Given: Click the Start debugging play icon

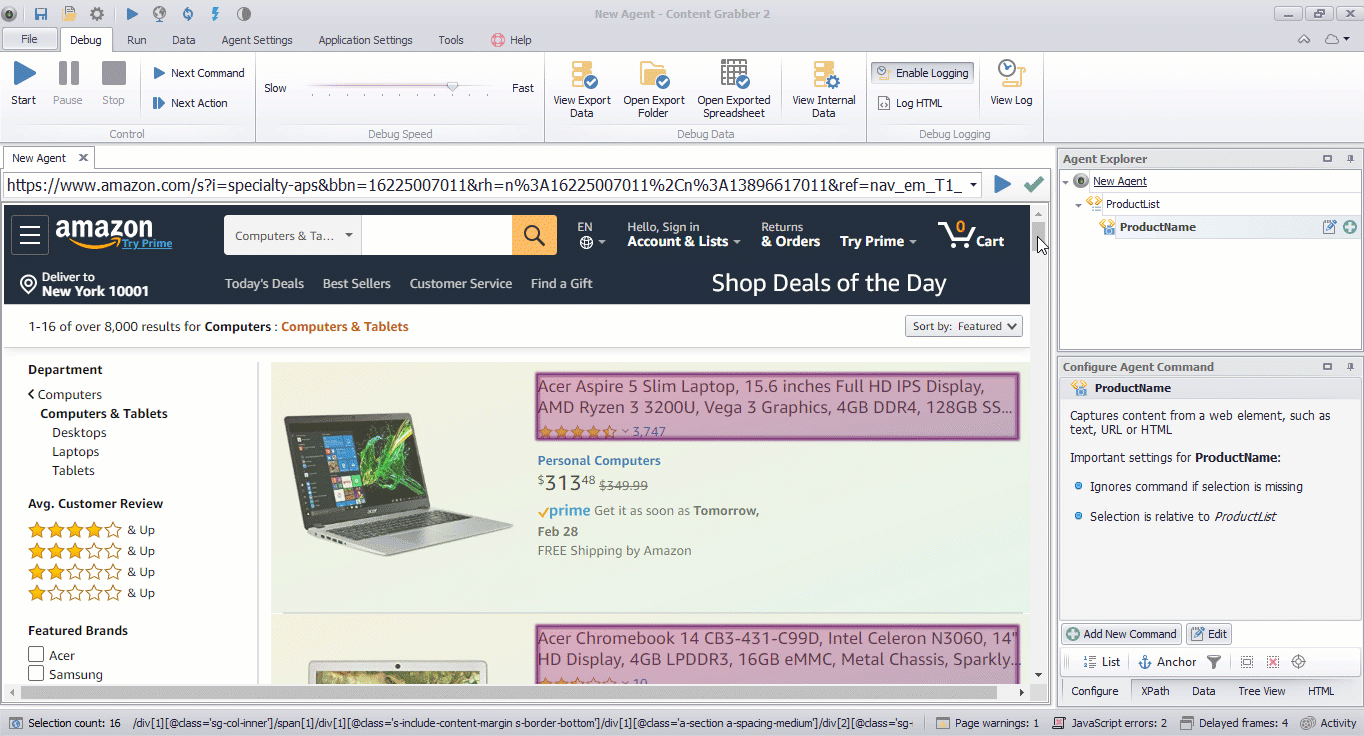Looking at the screenshot, I should [24, 75].
